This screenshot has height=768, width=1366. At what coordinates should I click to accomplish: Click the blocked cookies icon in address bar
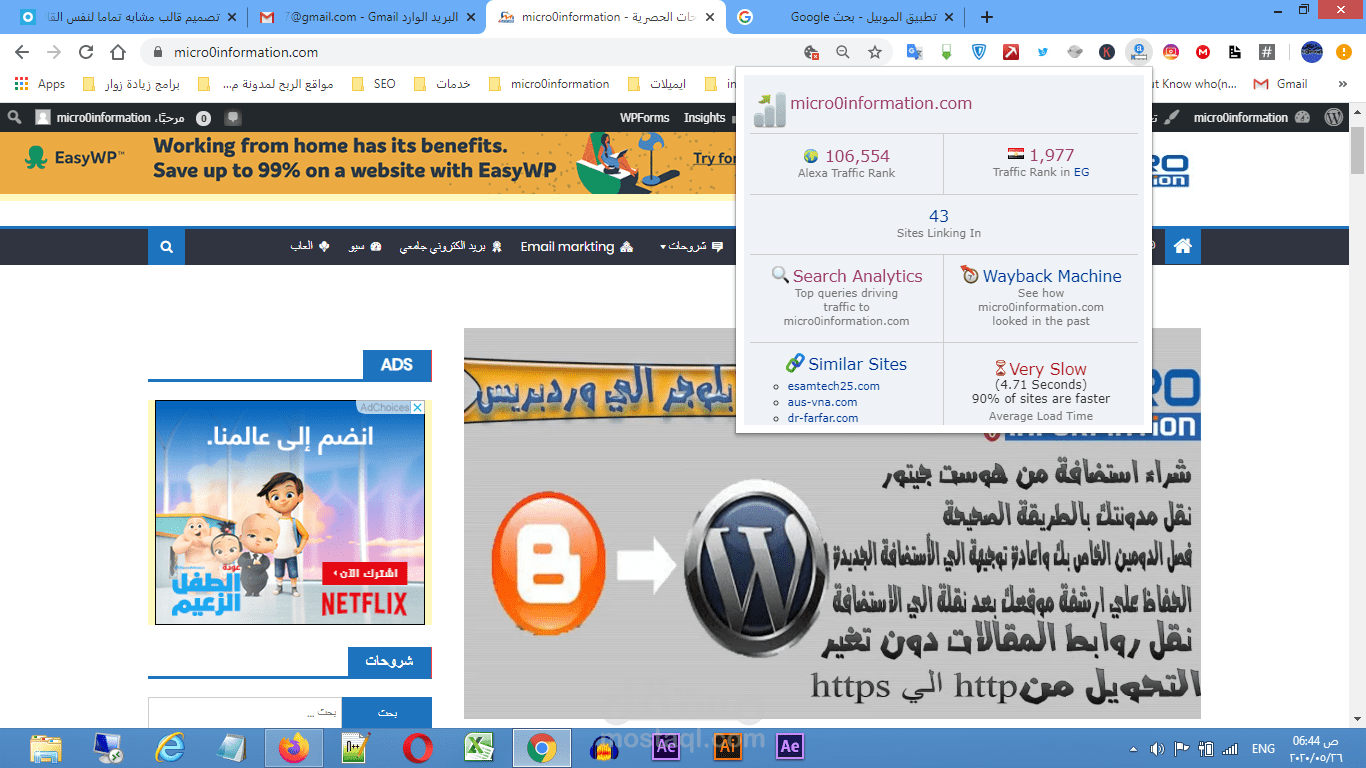pos(811,52)
